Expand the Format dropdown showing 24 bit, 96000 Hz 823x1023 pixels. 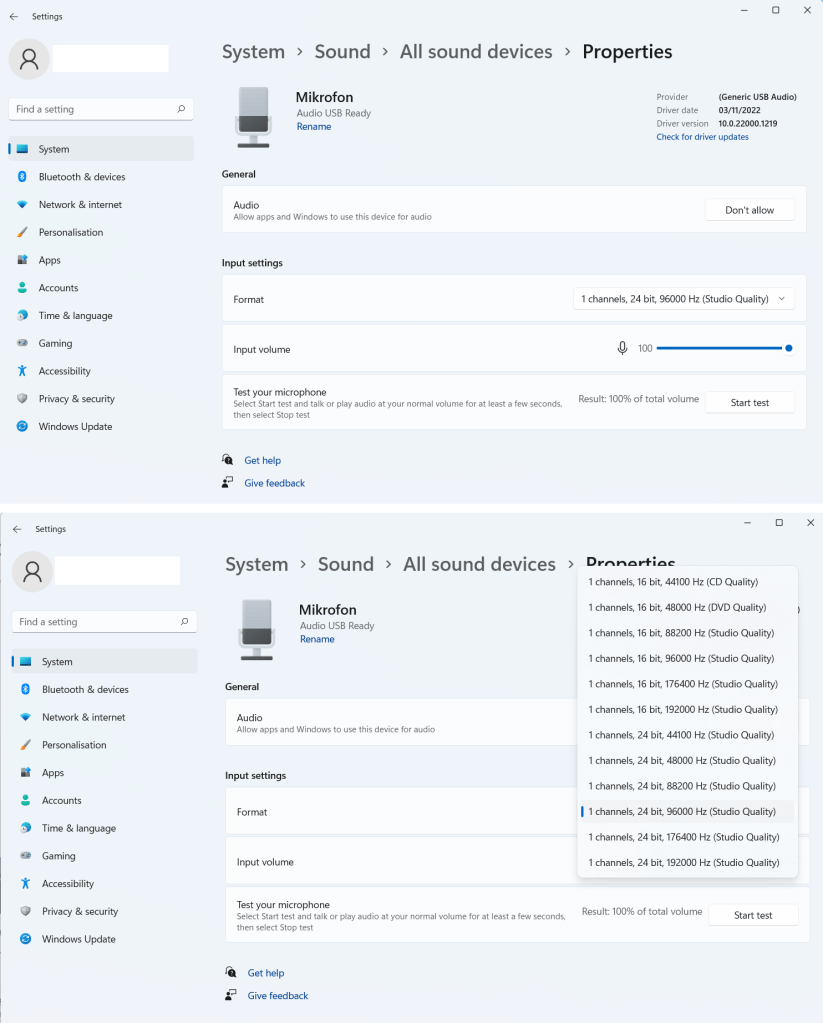[684, 299]
